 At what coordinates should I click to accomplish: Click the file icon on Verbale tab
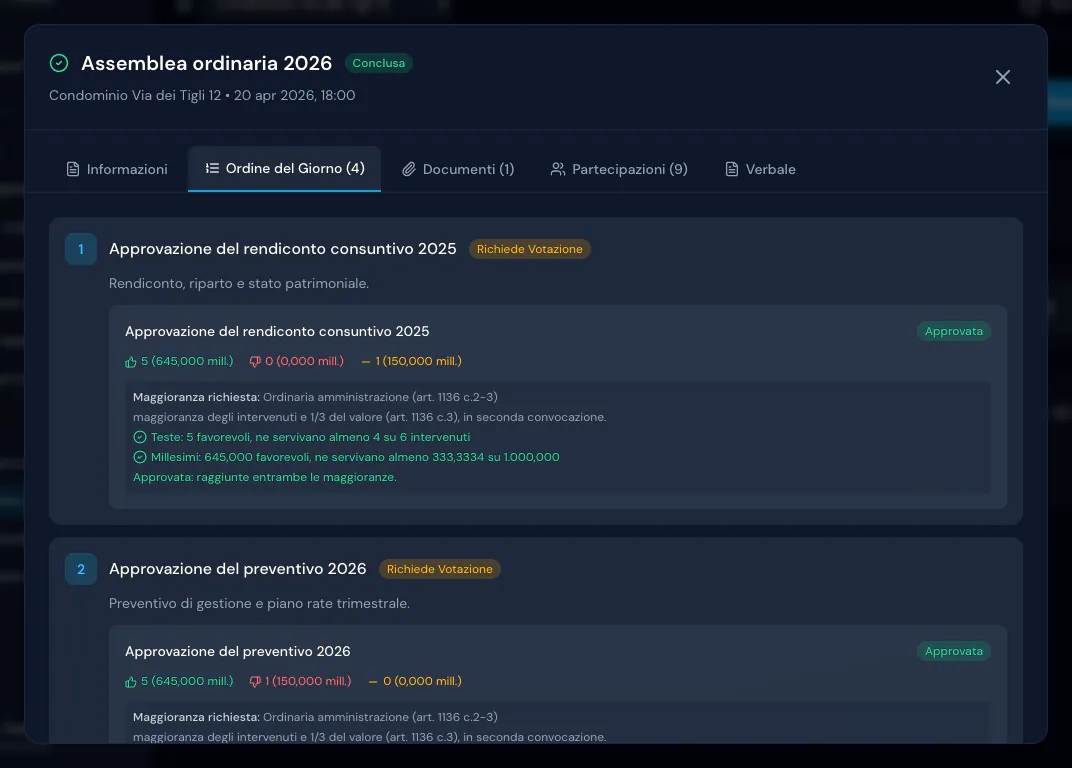click(732, 169)
